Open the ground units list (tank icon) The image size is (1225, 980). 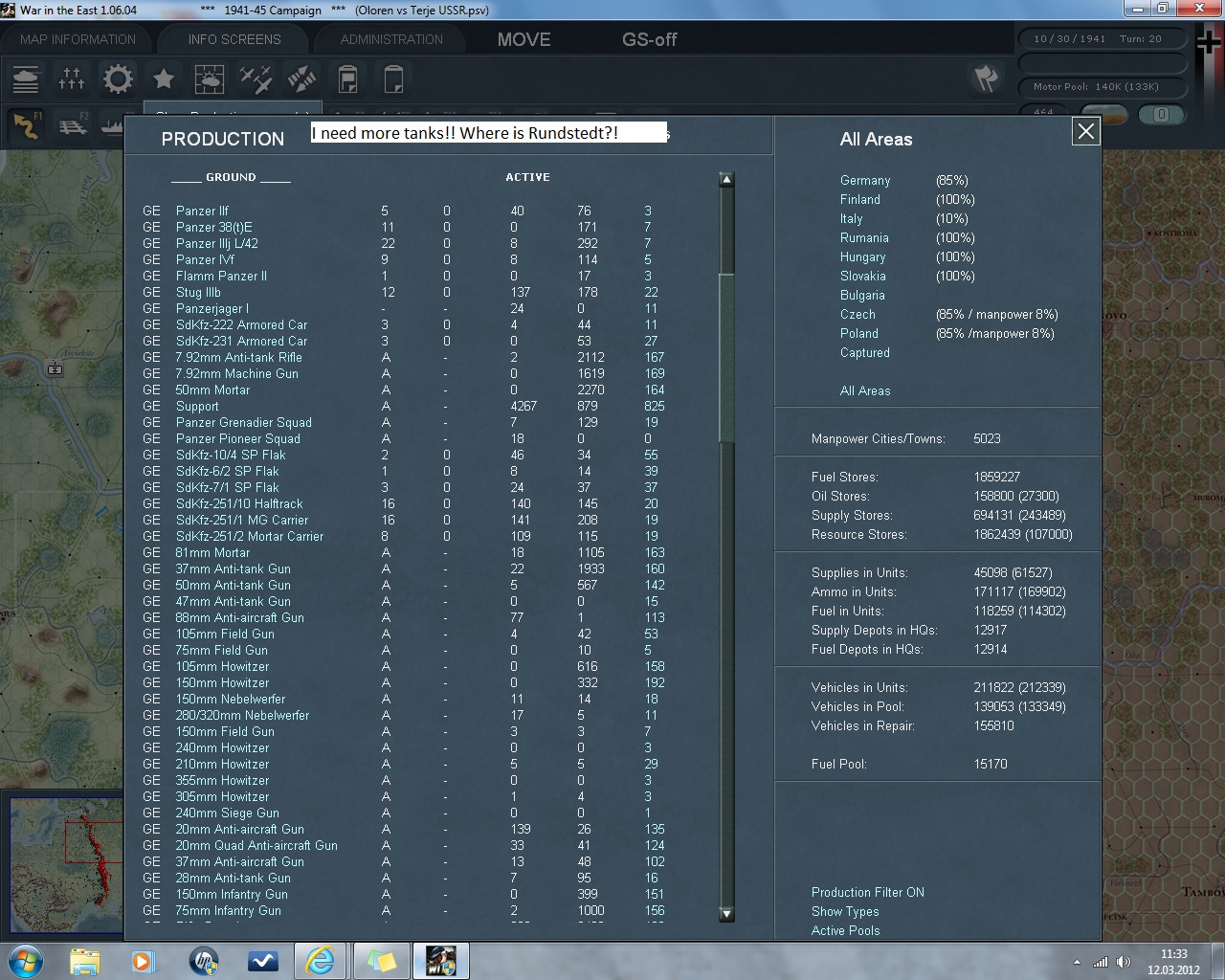click(26, 79)
